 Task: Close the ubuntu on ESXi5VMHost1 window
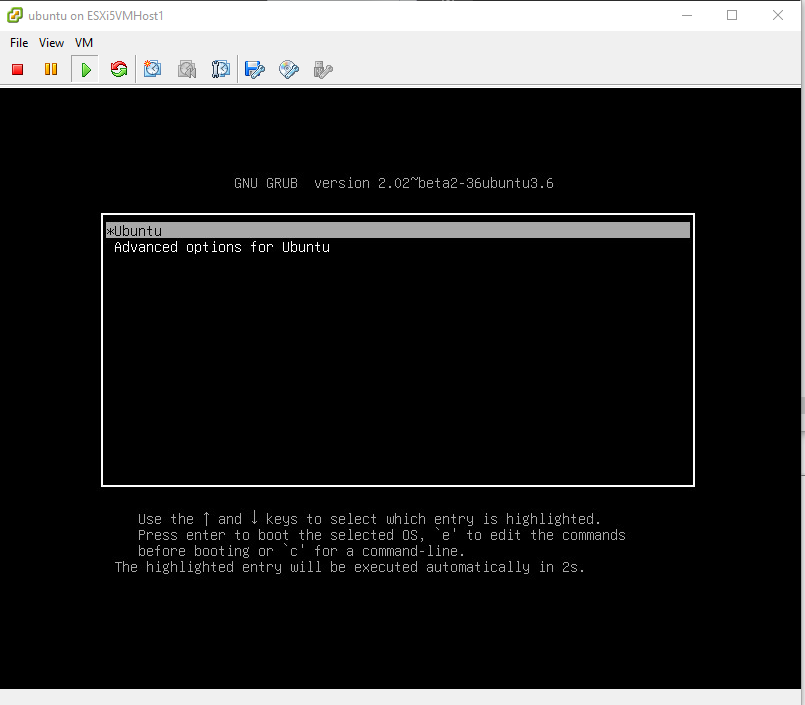coord(778,15)
